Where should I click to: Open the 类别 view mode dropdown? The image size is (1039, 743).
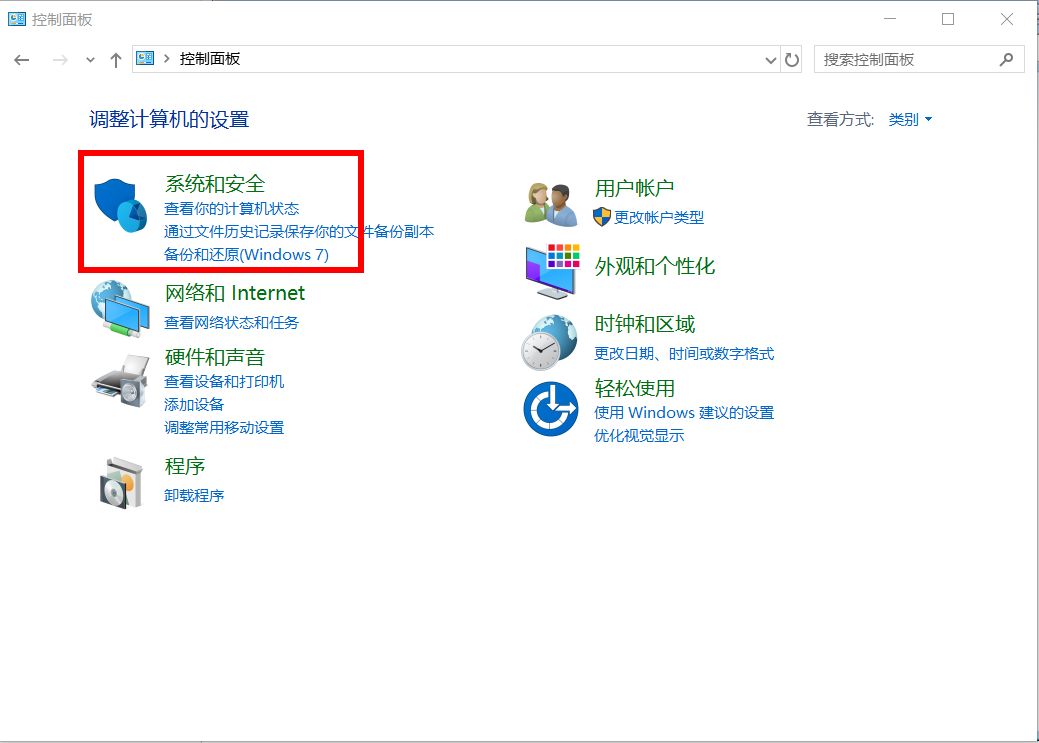coord(910,119)
